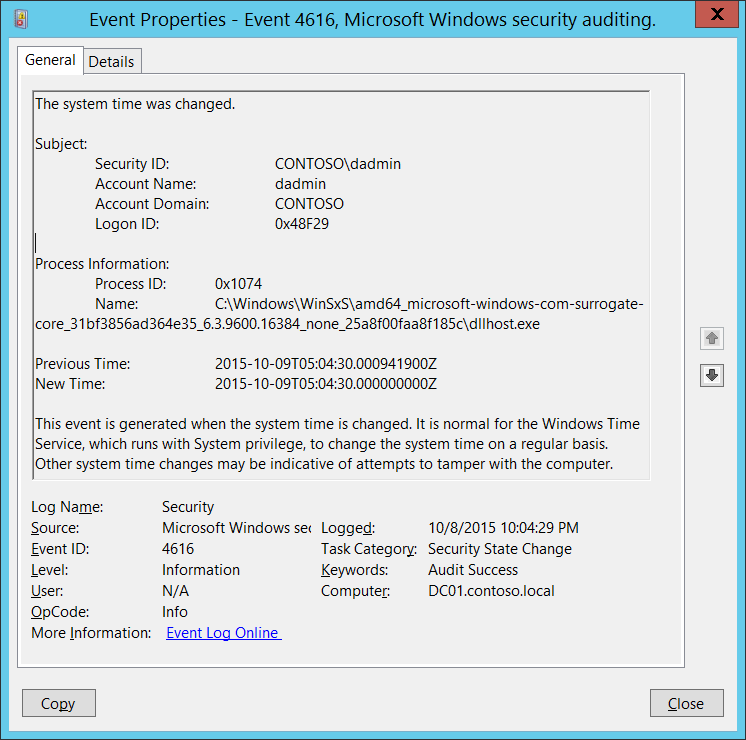This screenshot has height=740, width=746.
Task: Click the Task Category field Security State Change
Action: [500, 549]
